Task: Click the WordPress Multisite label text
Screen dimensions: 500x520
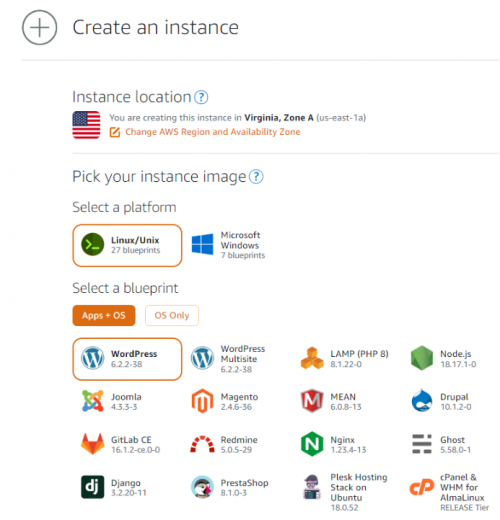Action: click(x=243, y=354)
